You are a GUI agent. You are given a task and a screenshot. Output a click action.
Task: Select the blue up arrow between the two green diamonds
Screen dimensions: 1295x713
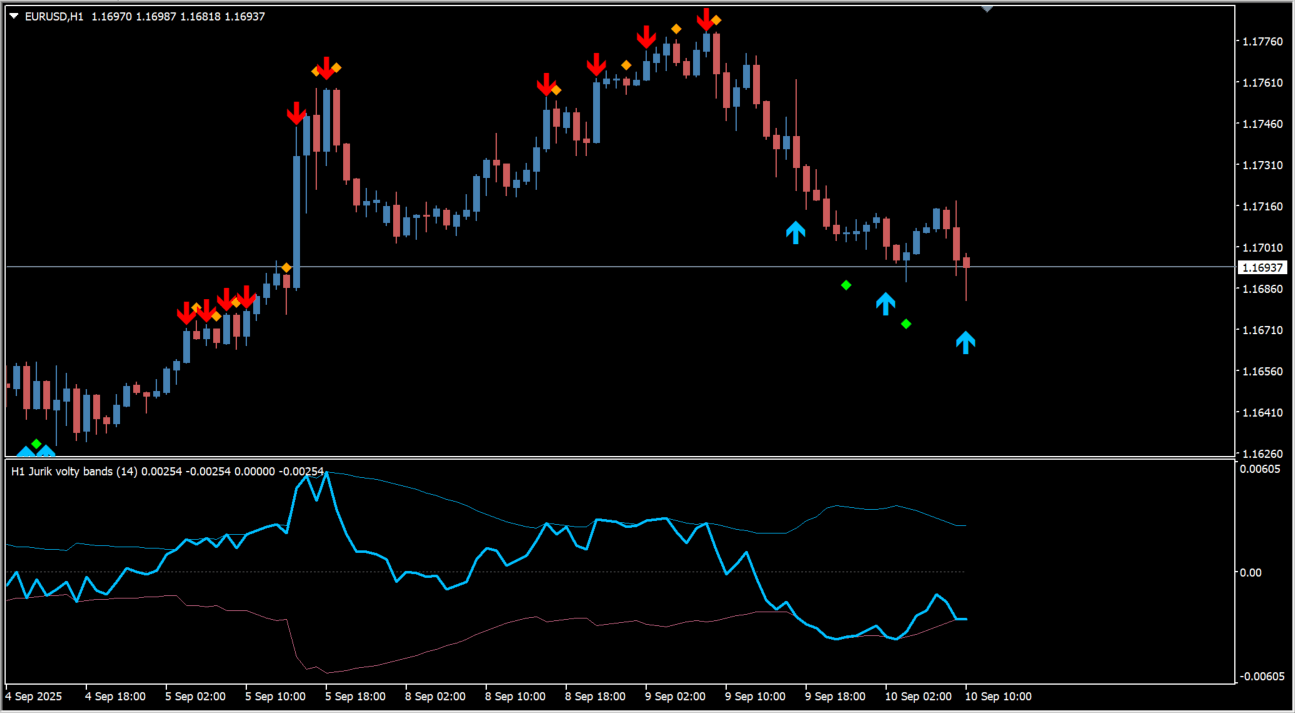point(885,303)
